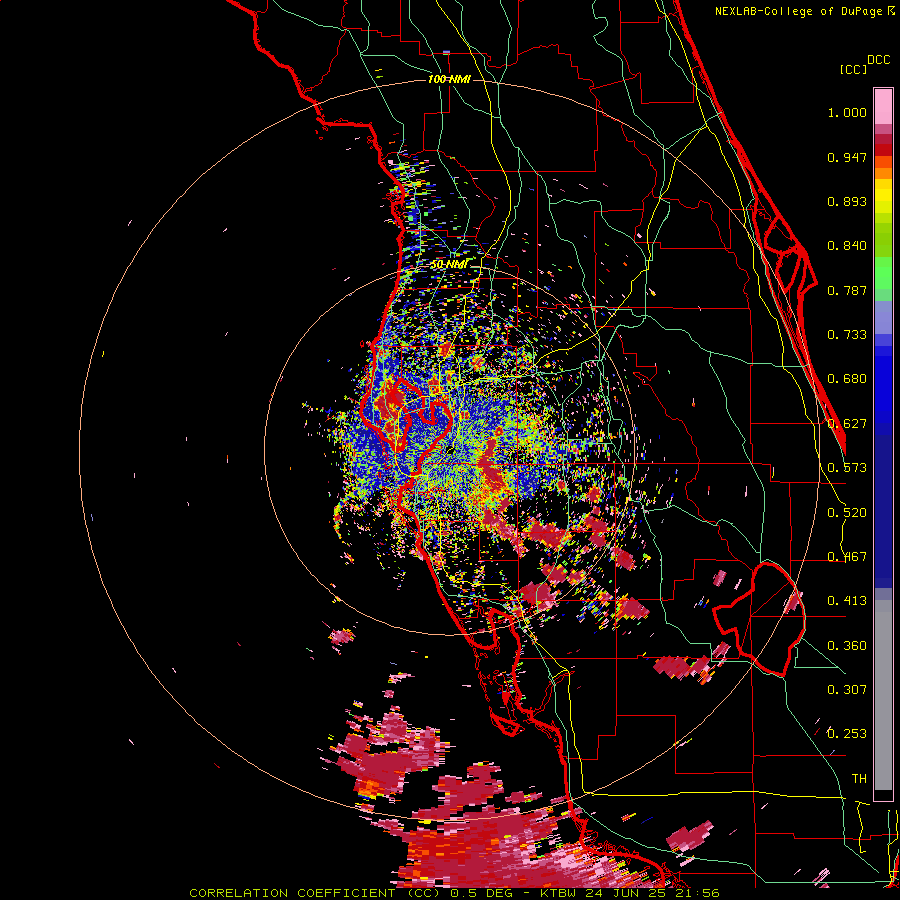
Task: Click the 100 NMI range ring label
Action: point(449,79)
